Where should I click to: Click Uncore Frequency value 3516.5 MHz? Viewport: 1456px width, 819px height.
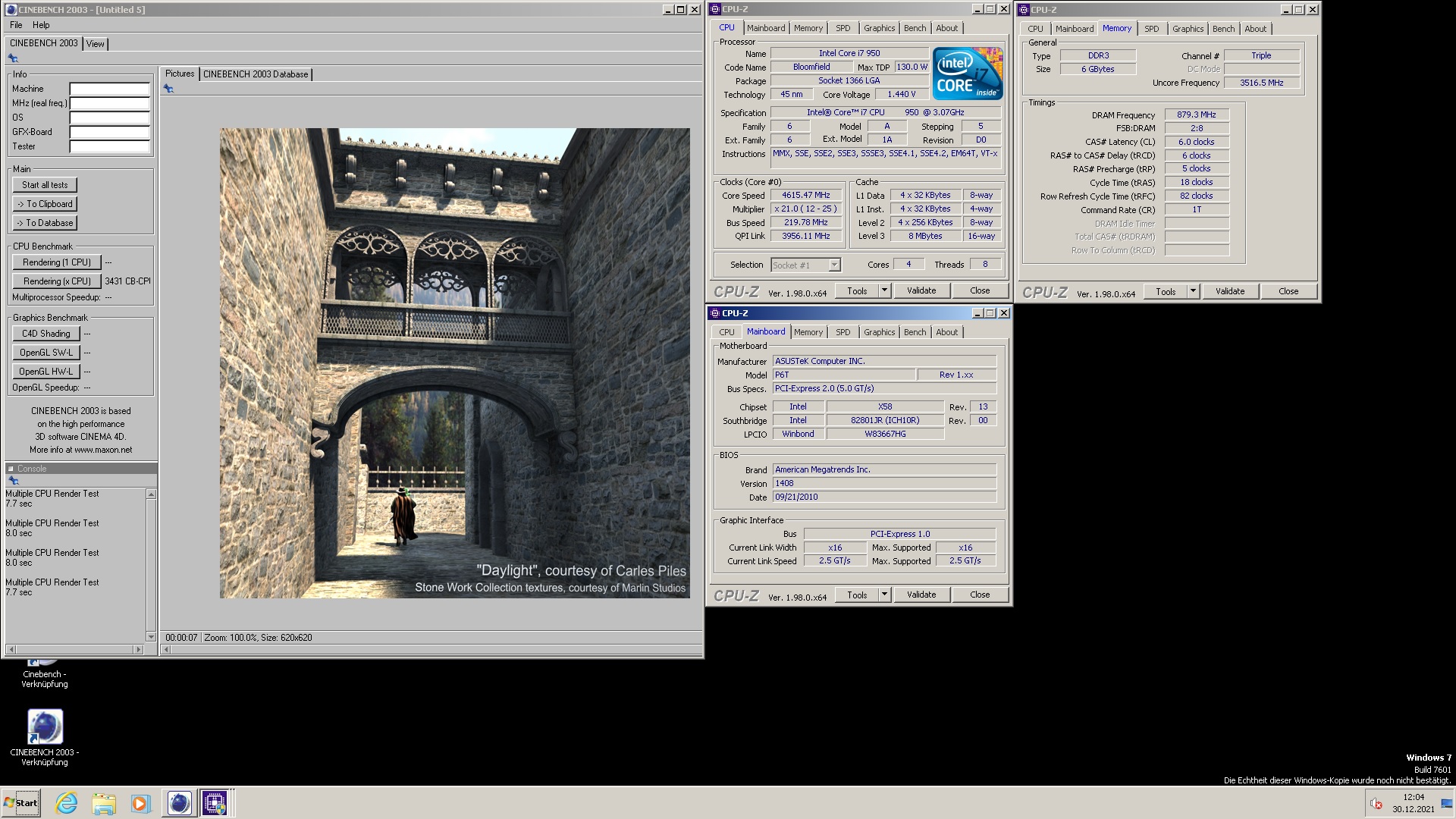click(x=1262, y=83)
